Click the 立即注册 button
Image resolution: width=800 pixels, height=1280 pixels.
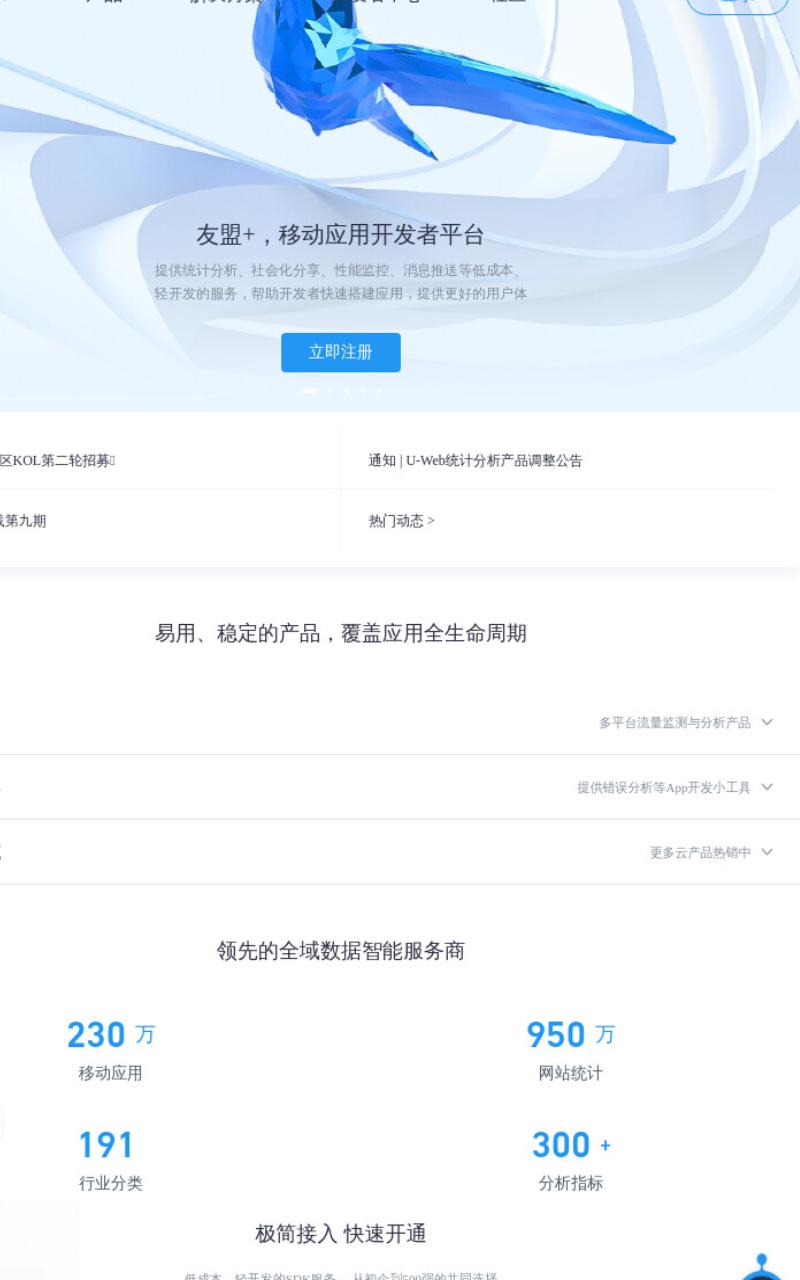[x=340, y=352]
